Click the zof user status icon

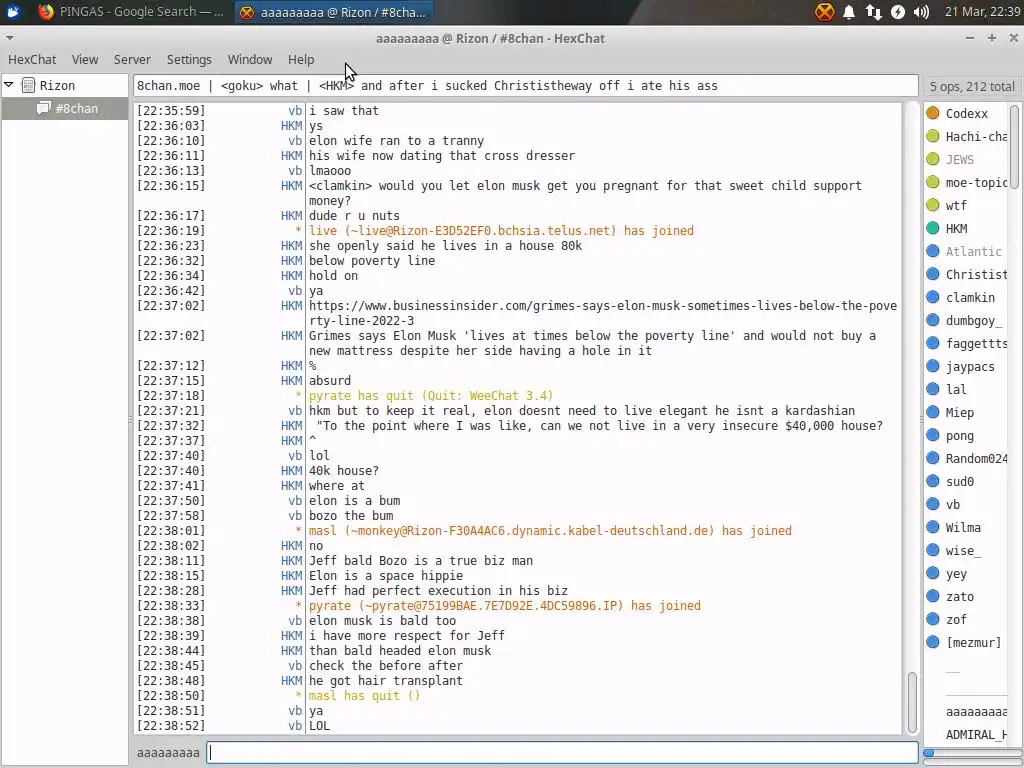click(933, 619)
